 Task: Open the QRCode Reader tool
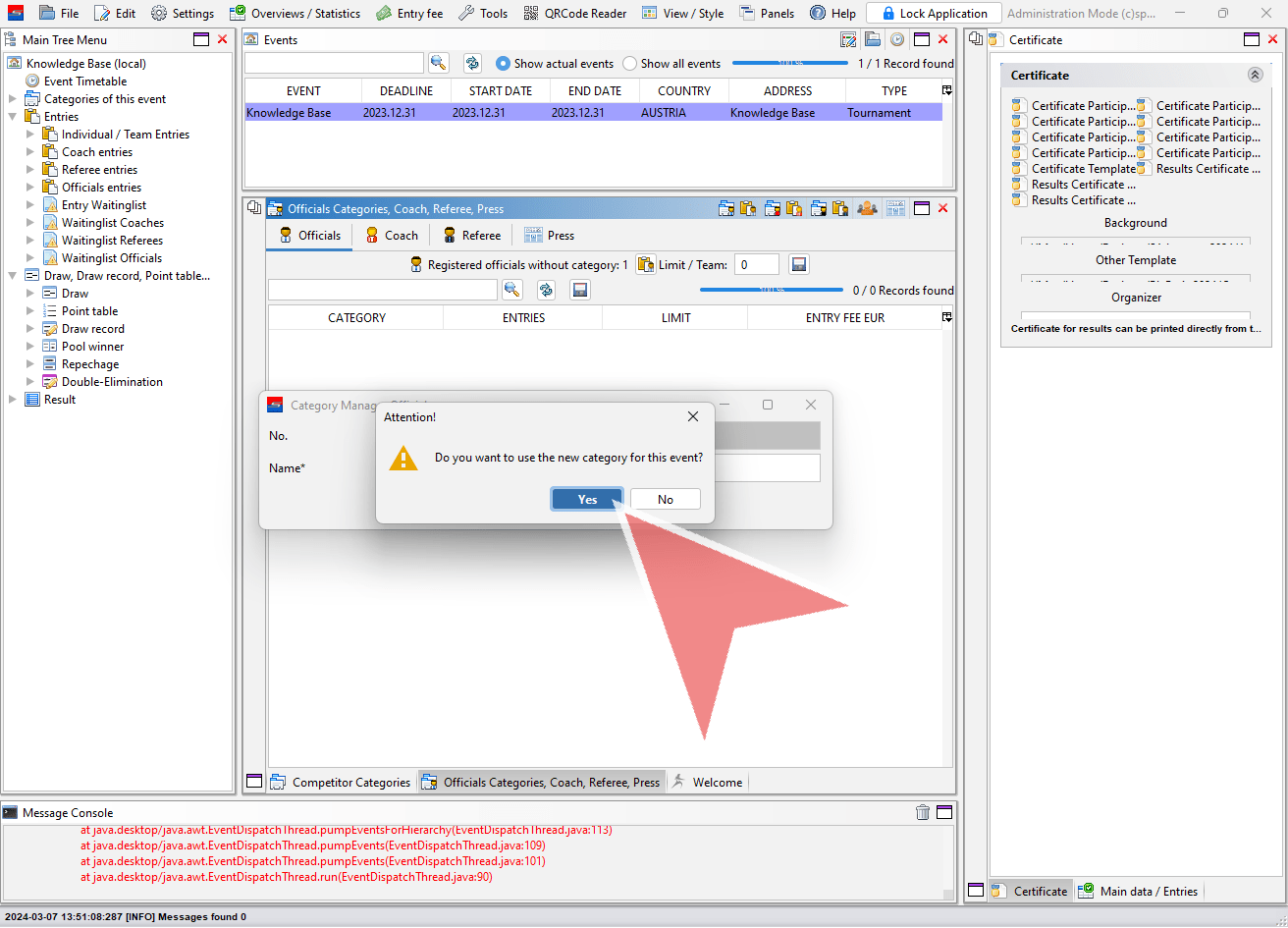click(574, 13)
